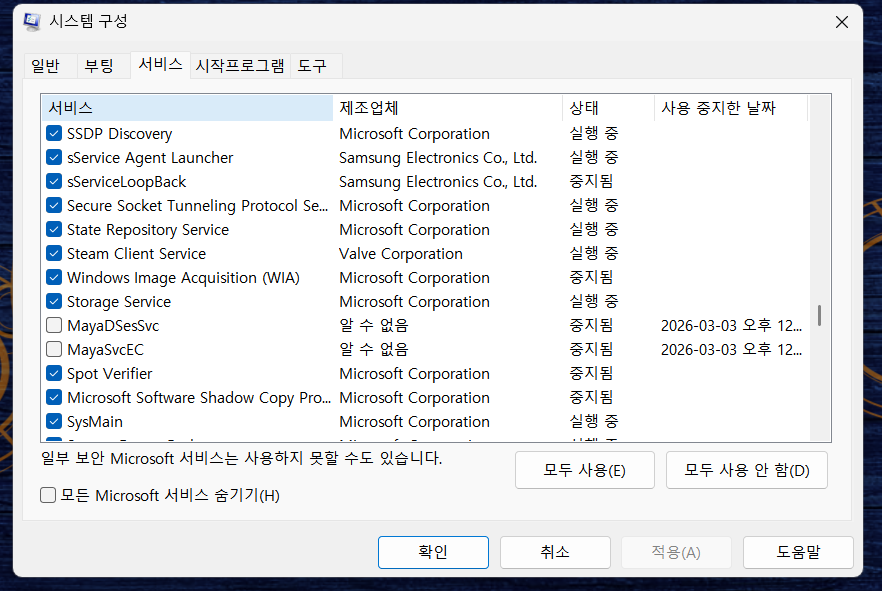882x591 pixels.
Task: Confirm with the 확인 button
Action: tap(433, 552)
